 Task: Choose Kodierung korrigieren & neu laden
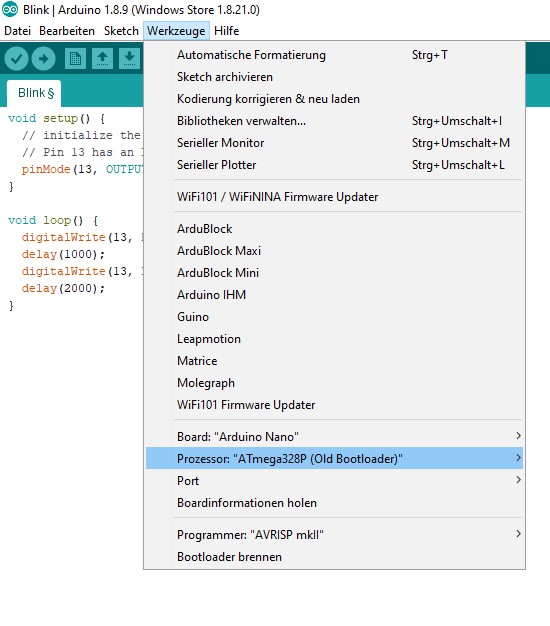[x=334, y=99]
